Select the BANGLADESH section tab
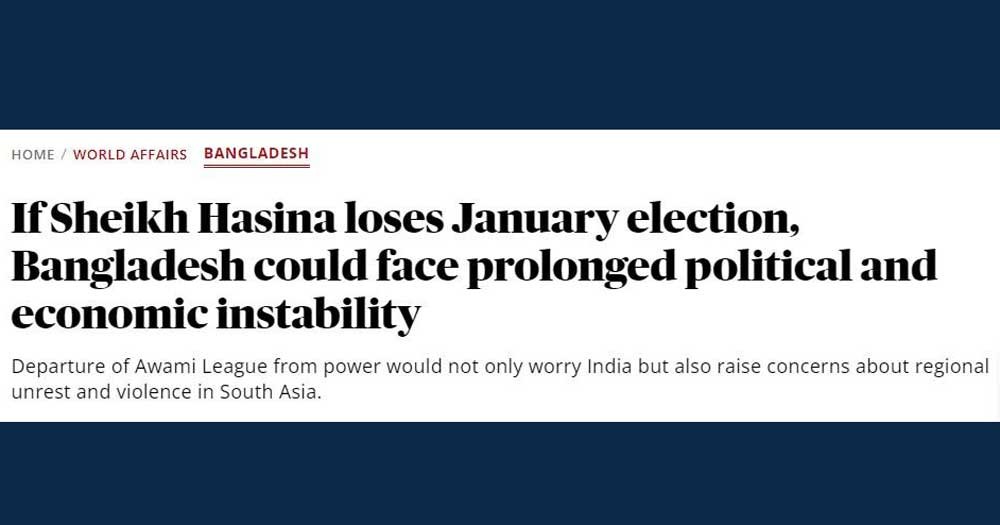 click(x=256, y=154)
